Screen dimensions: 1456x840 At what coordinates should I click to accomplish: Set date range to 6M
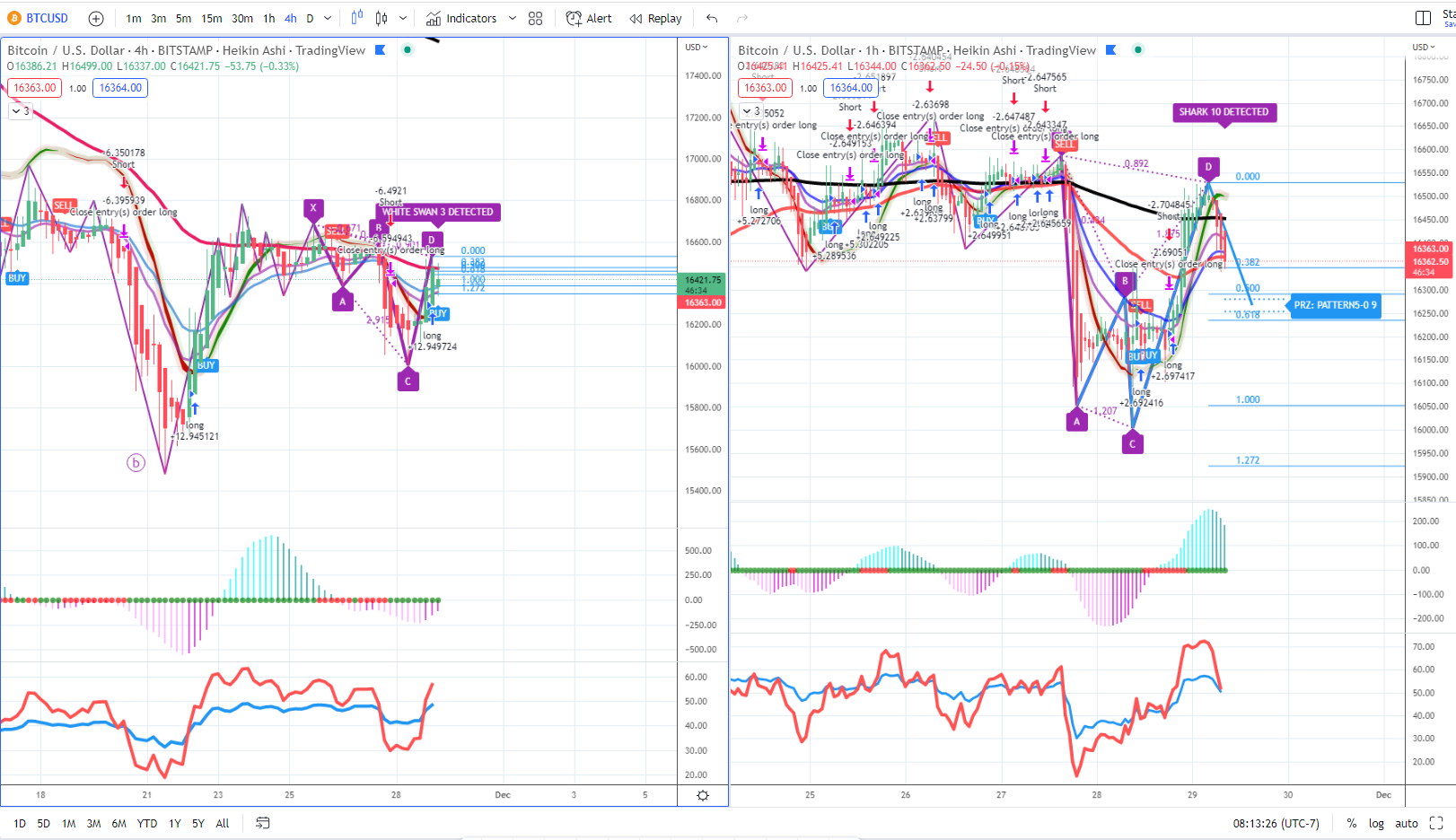[x=119, y=823]
